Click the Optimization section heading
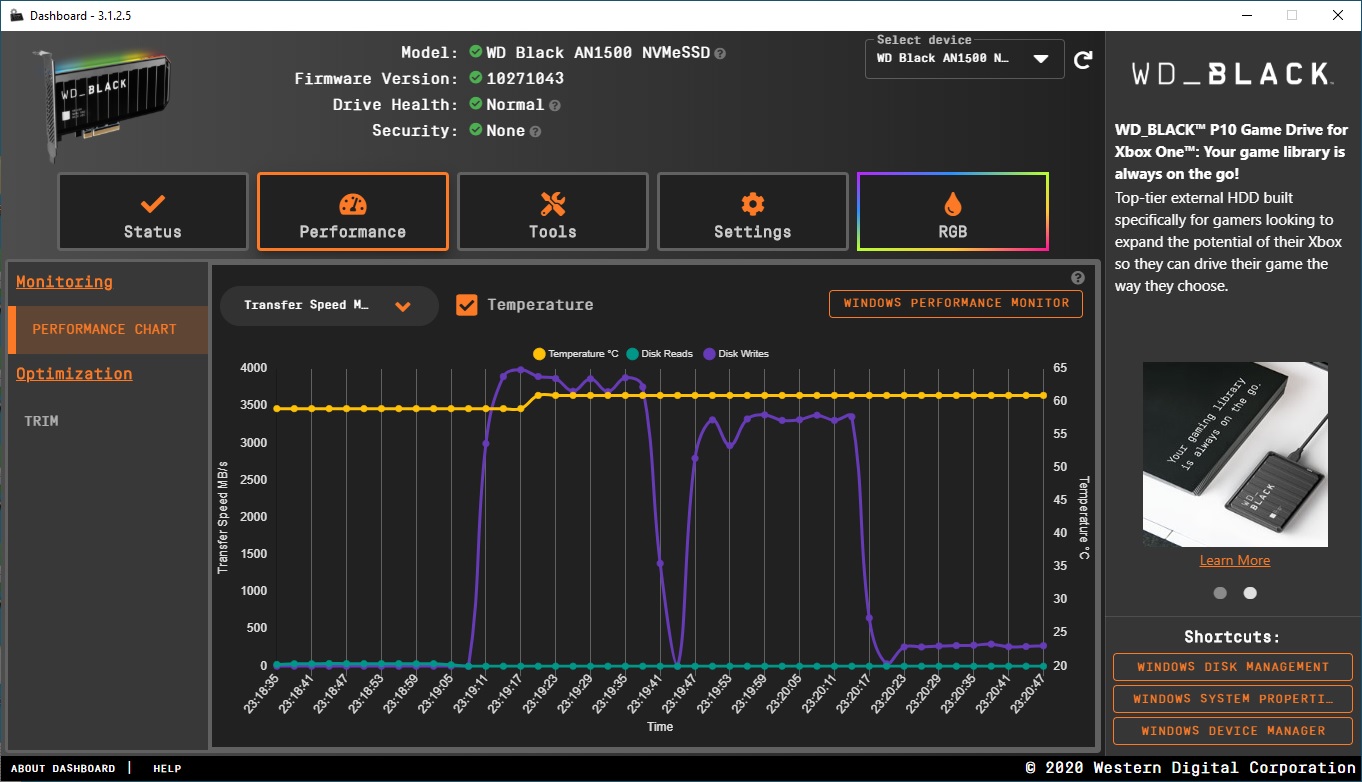1362x782 pixels. [x=74, y=374]
